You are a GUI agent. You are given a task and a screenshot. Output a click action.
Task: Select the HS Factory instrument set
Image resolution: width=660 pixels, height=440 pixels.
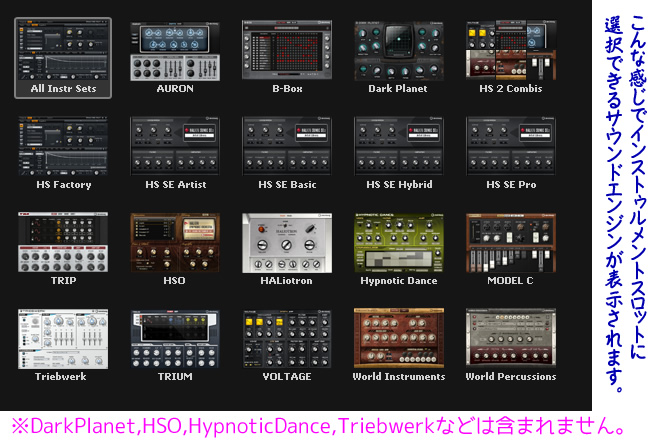coord(63,146)
